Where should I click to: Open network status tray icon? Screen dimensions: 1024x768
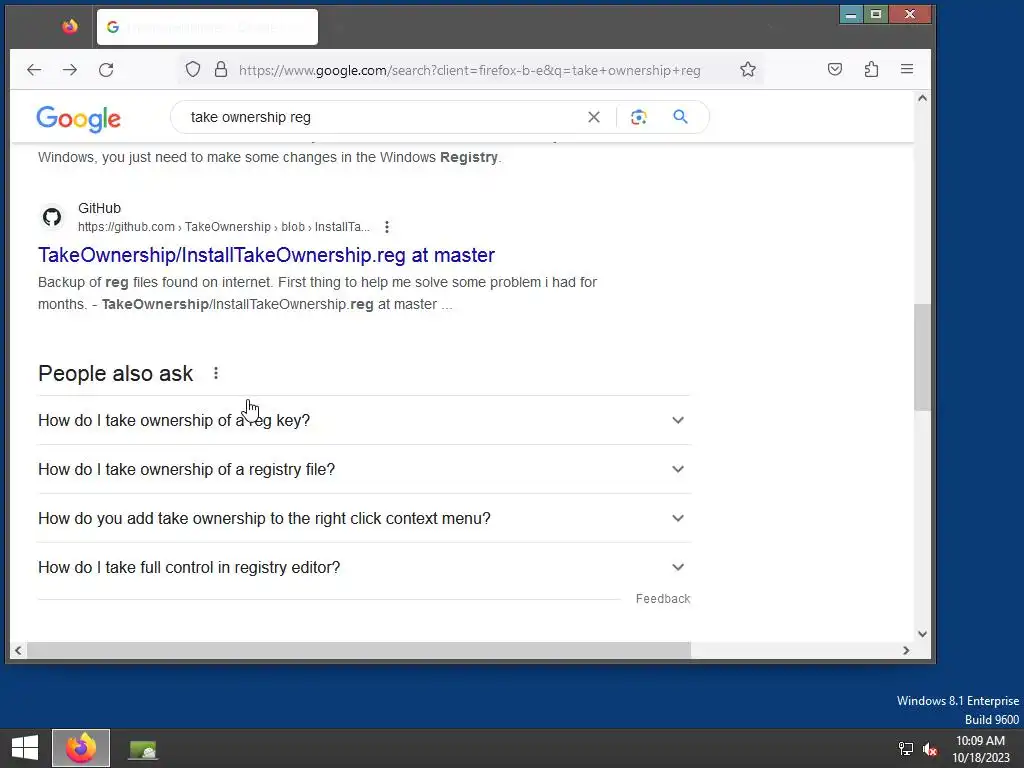tap(906, 748)
